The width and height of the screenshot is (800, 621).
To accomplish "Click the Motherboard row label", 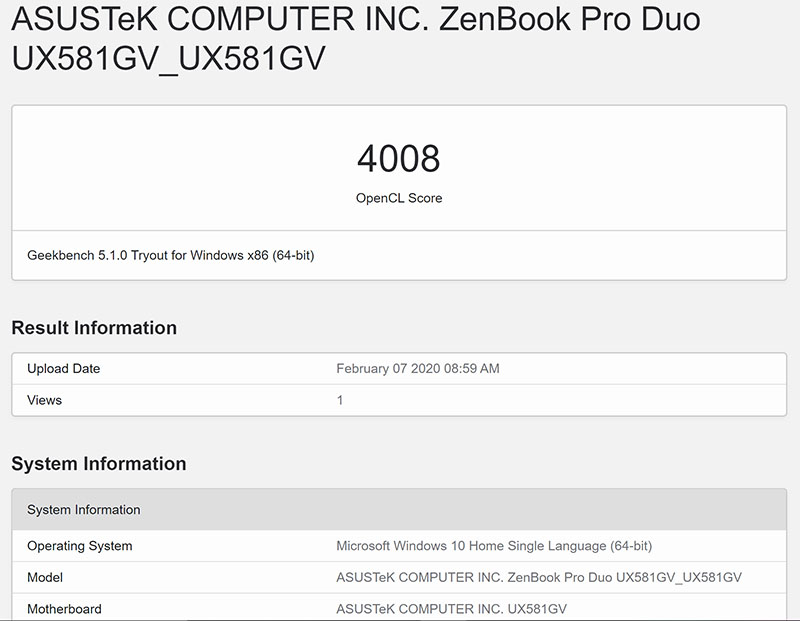I will pos(64,609).
